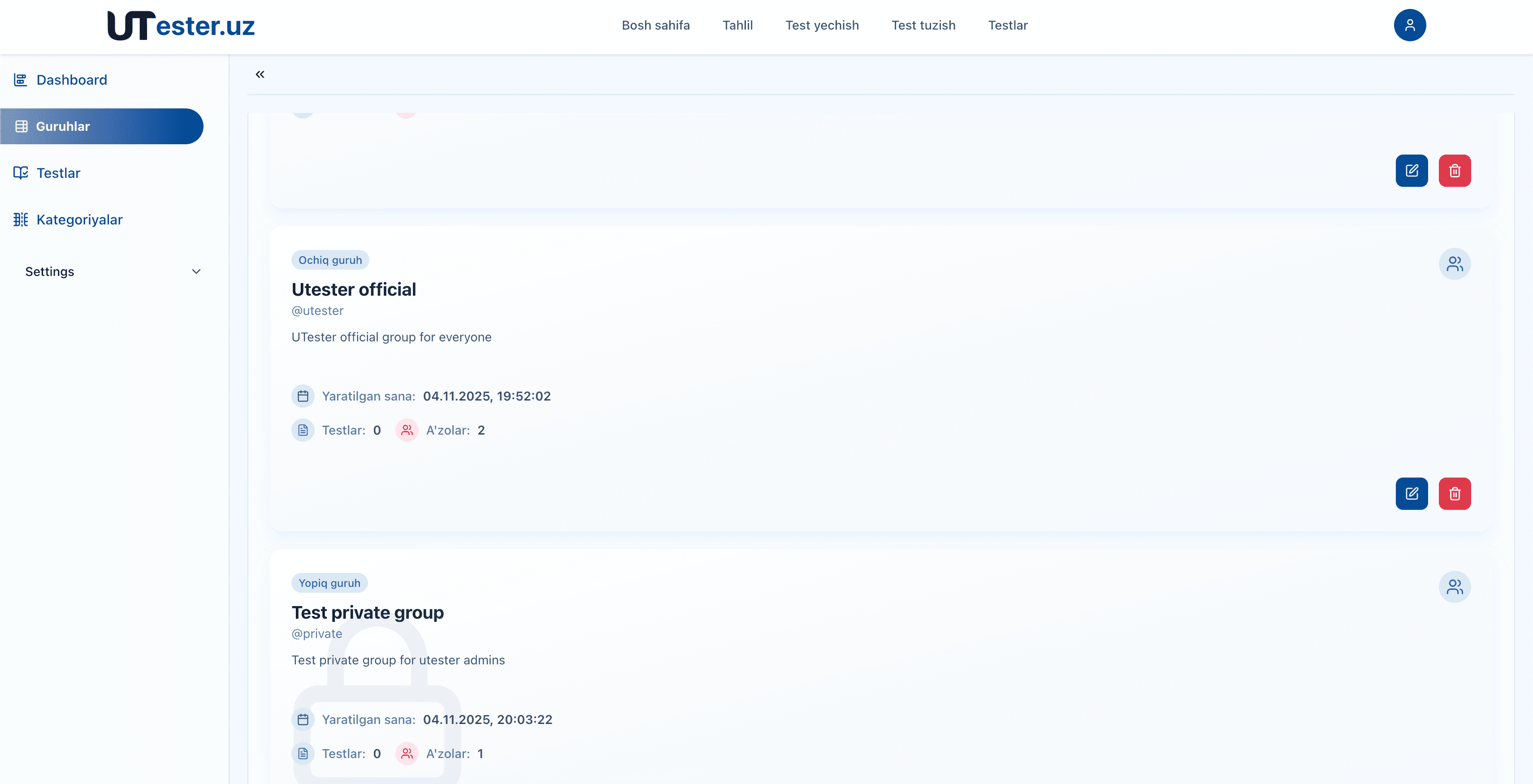Click the Settings label in sidebar
Viewport: 1533px width, 784px height.
49,271
